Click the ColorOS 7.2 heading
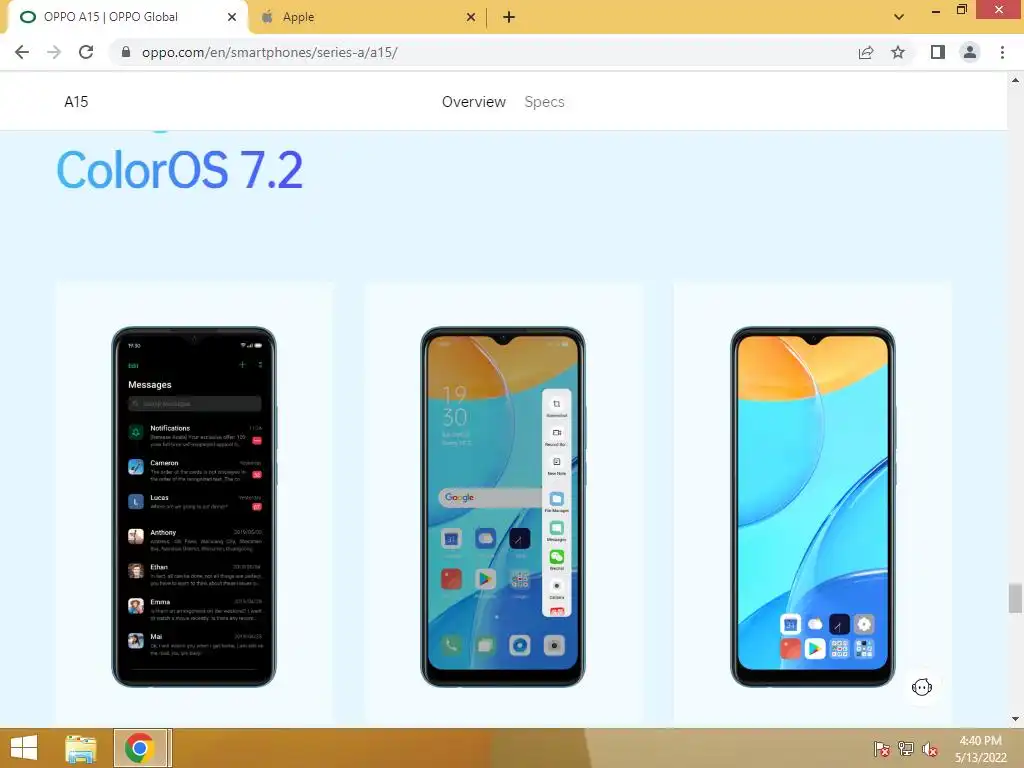Image resolution: width=1024 pixels, height=768 pixels. pos(180,170)
